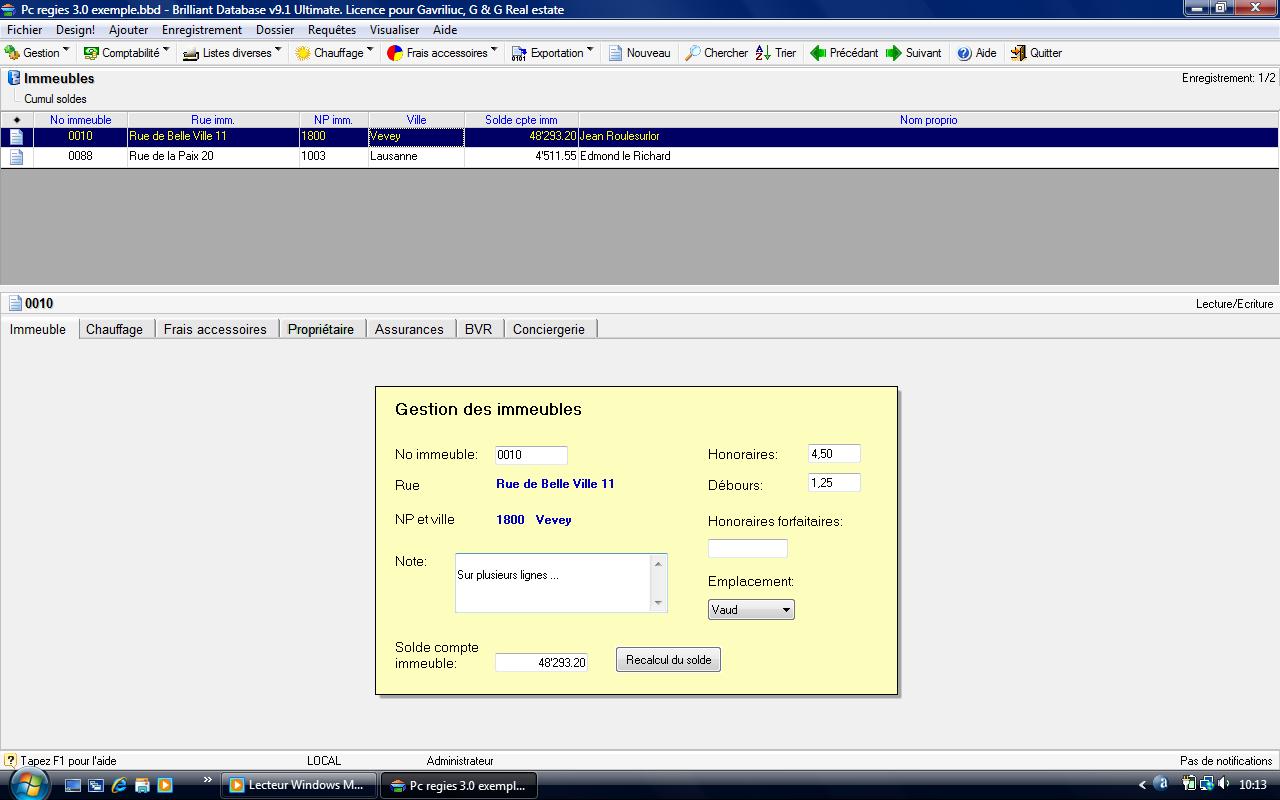
Task: Open the Requêtes menu
Action: coord(331,30)
